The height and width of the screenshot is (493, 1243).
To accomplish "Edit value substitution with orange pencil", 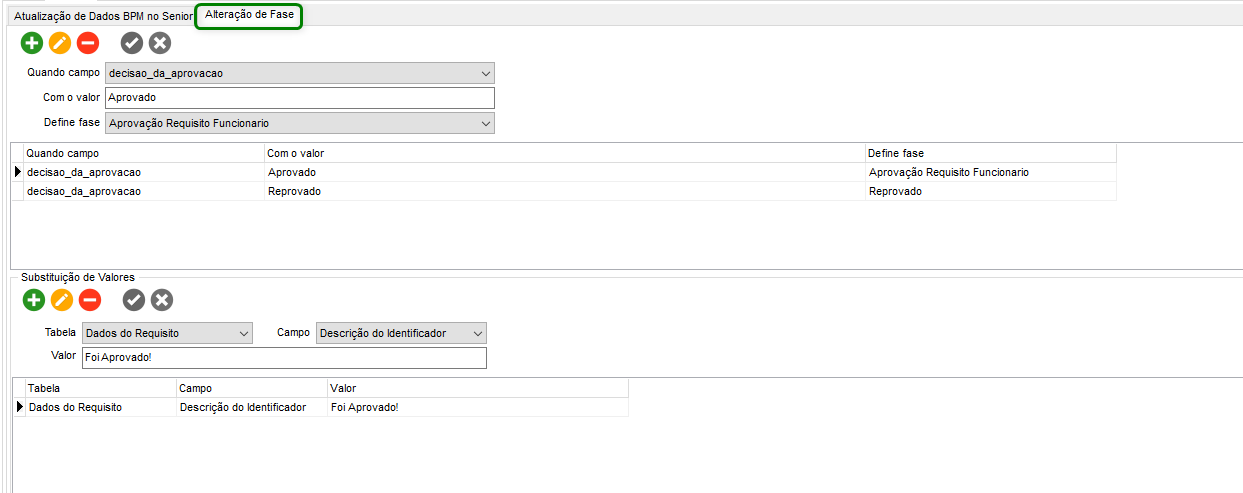I will (x=62, y=300).
